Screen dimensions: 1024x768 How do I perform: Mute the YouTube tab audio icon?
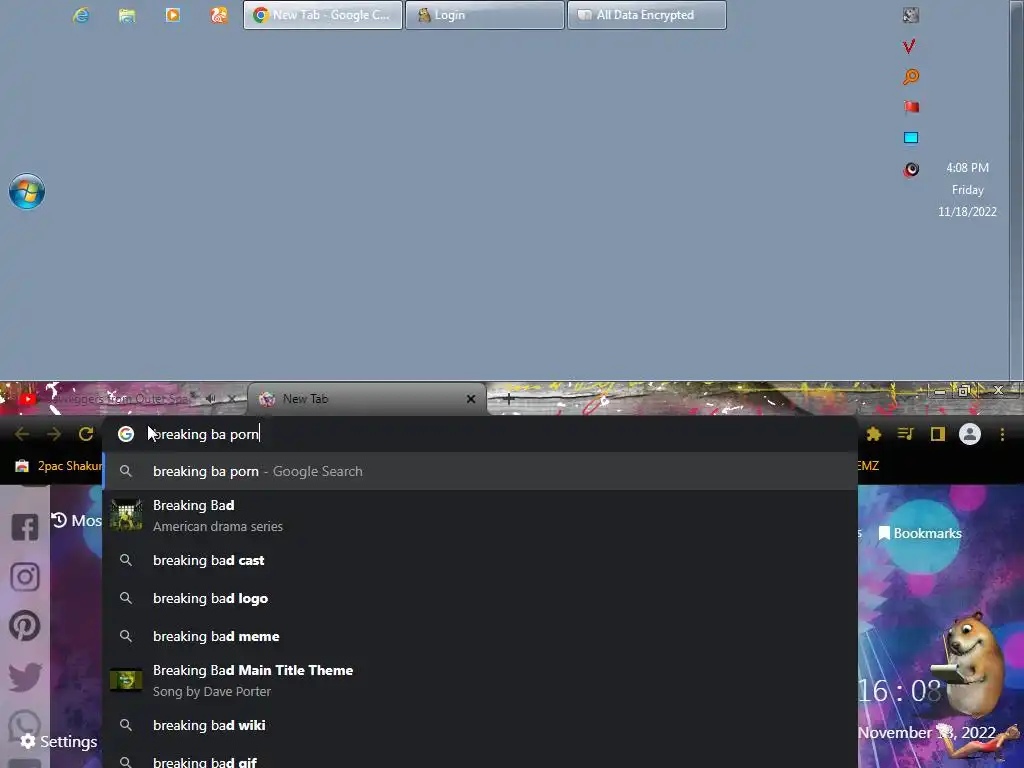[211, 398]
